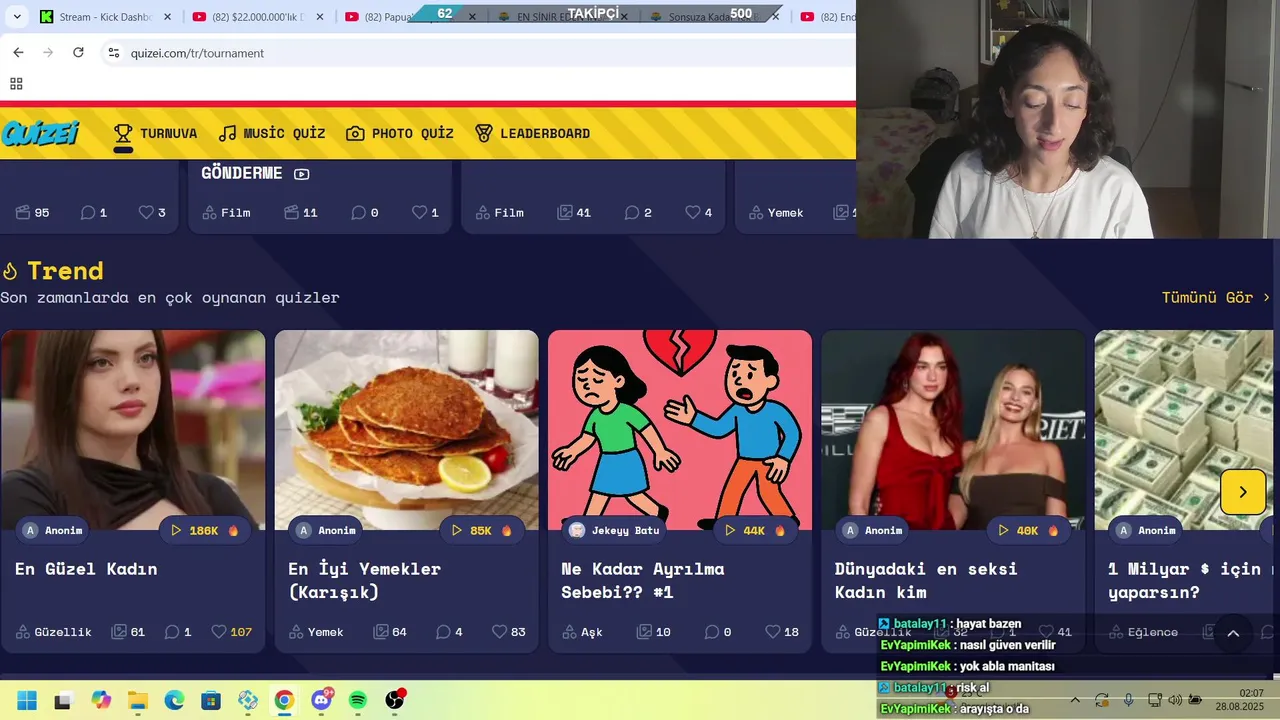Open Spotify from taskbar
The image size is (1280, 720).
tap(358, 700)
